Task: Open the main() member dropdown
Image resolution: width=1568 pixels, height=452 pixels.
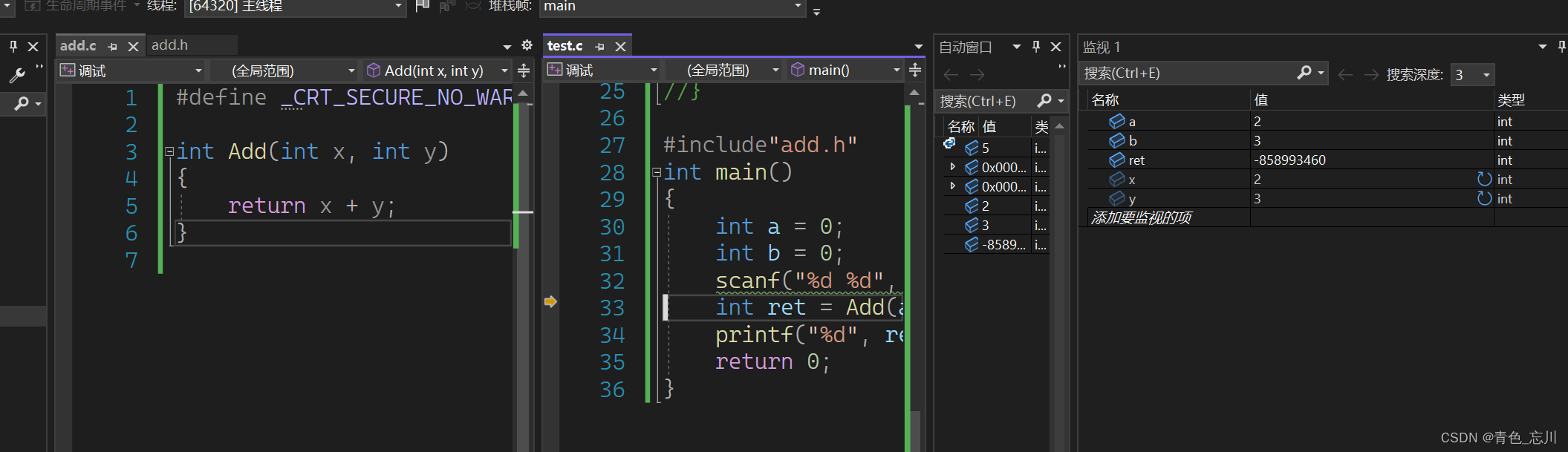Action: 845,70
